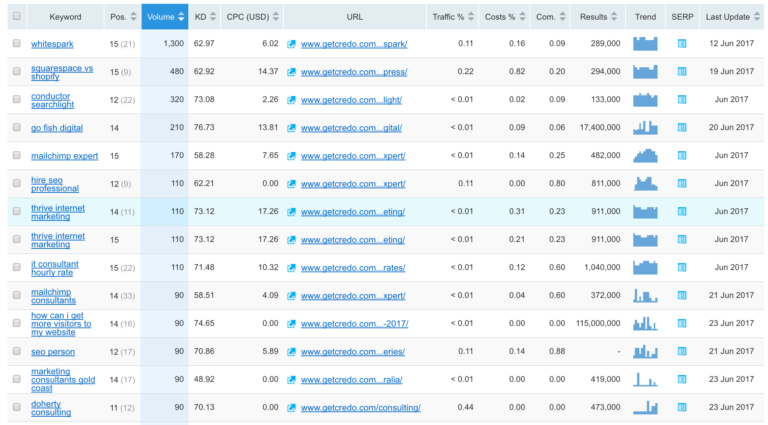Screen dimensions: 768x425
Task: Click the URL column header
Action: coord(355,17)
